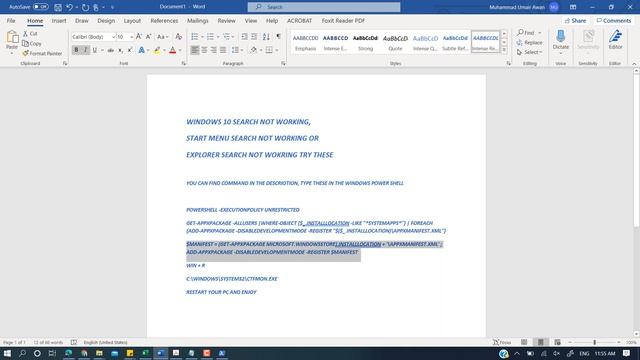The height and width of the screenshot is (360, 640).
Task: Switch to the References tab
Action: pos(164,20)
